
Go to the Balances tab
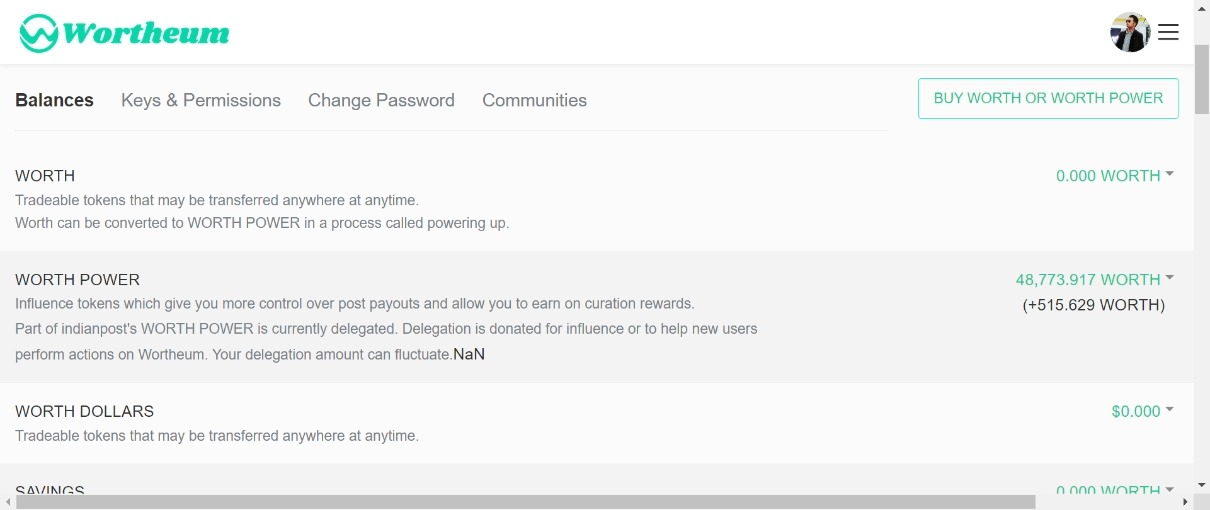tap(55, 100)
